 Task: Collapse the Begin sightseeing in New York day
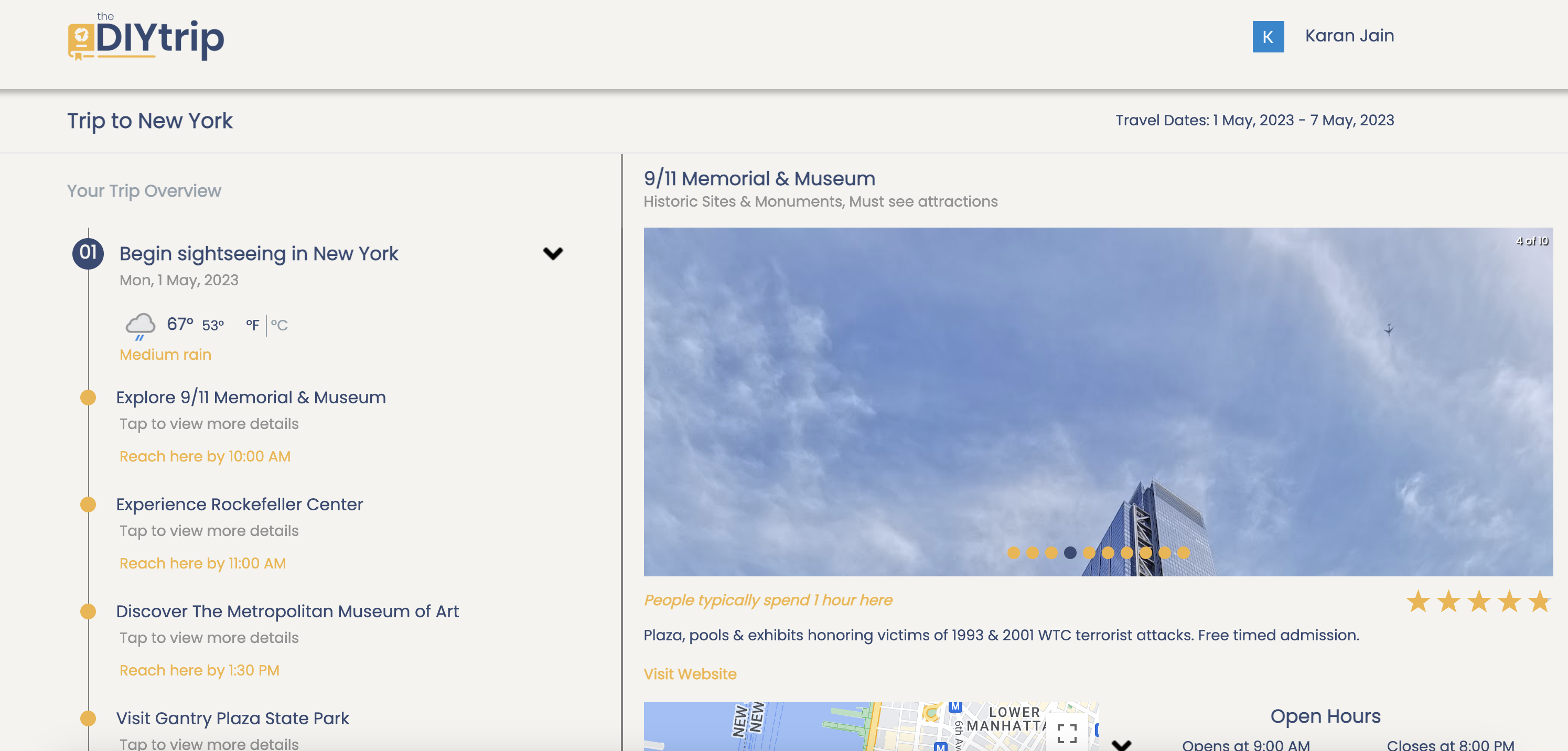[553, 253]
